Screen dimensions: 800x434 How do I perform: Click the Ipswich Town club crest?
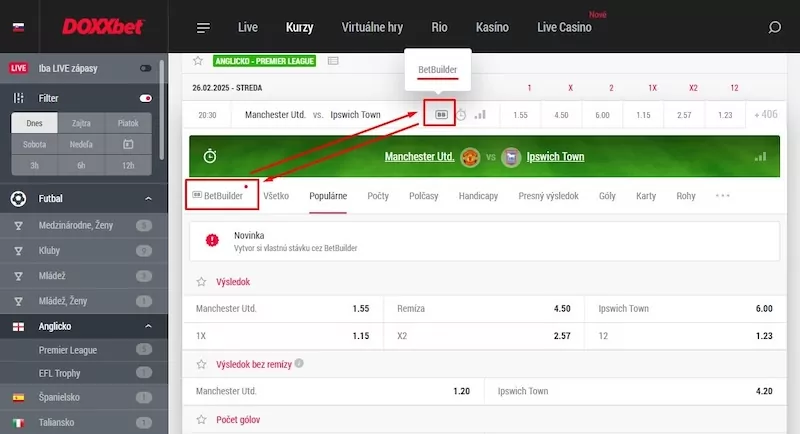(x=511, y=157)
